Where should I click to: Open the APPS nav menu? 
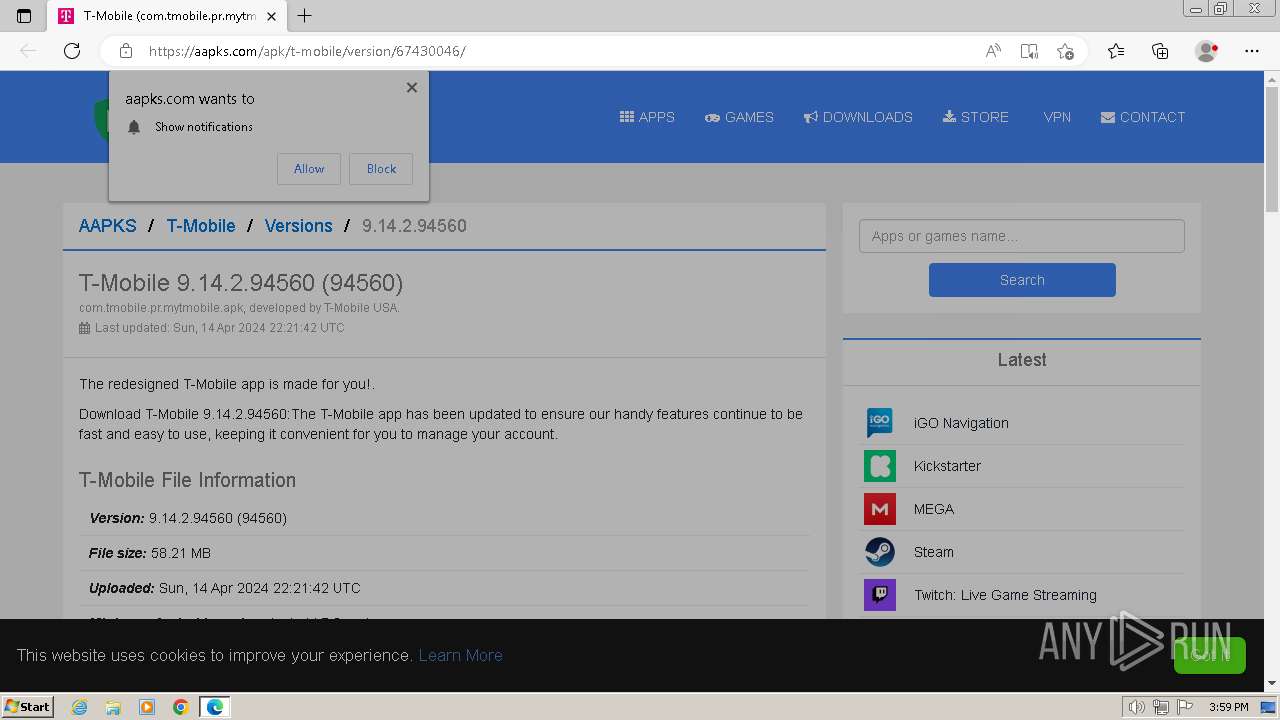click(647, 117)
